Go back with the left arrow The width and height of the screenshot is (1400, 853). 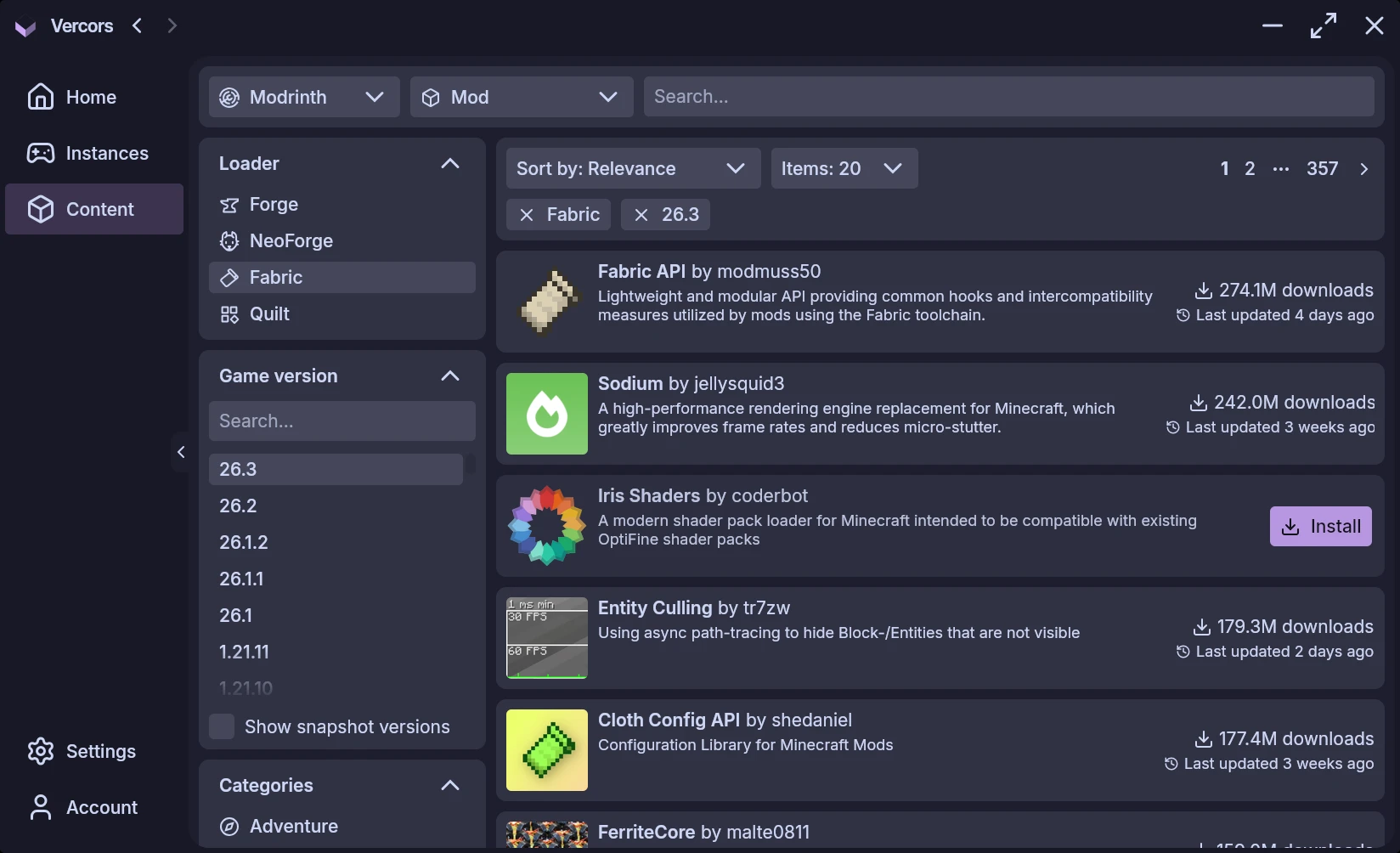click(138, 25)
